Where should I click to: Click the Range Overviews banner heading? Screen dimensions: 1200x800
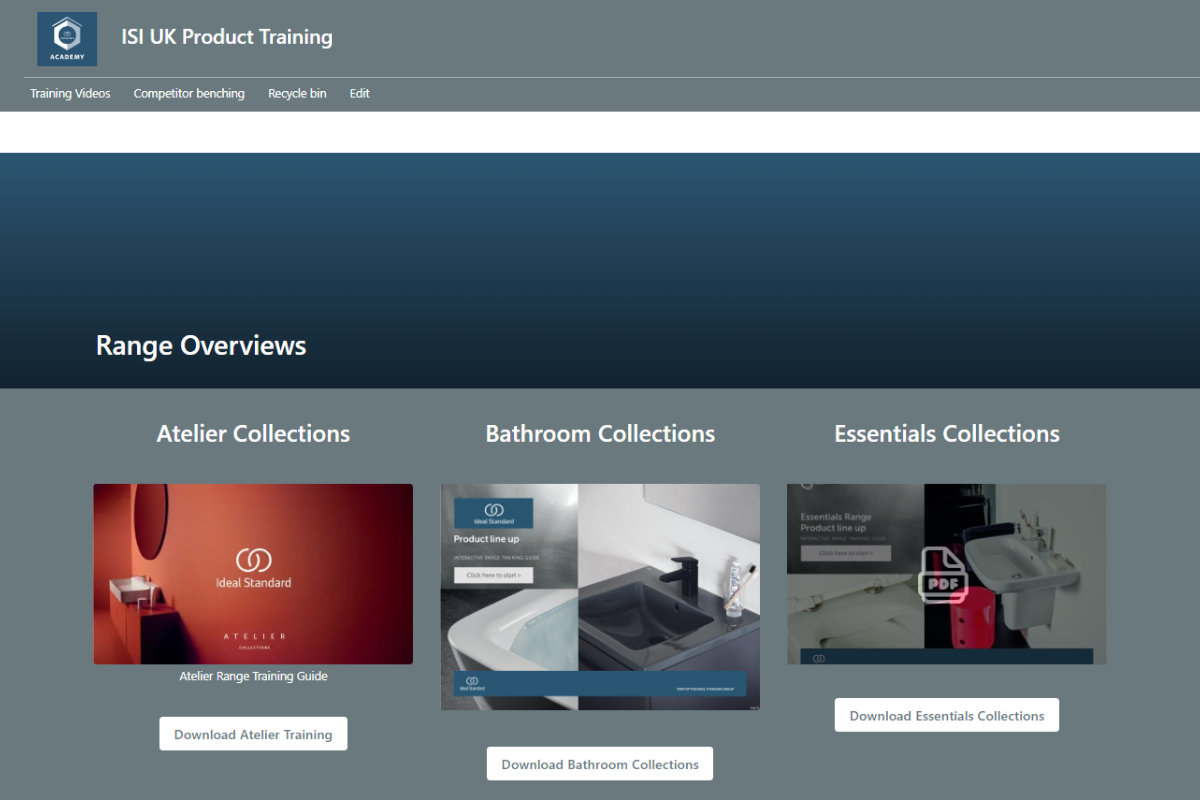click(201, 346)
